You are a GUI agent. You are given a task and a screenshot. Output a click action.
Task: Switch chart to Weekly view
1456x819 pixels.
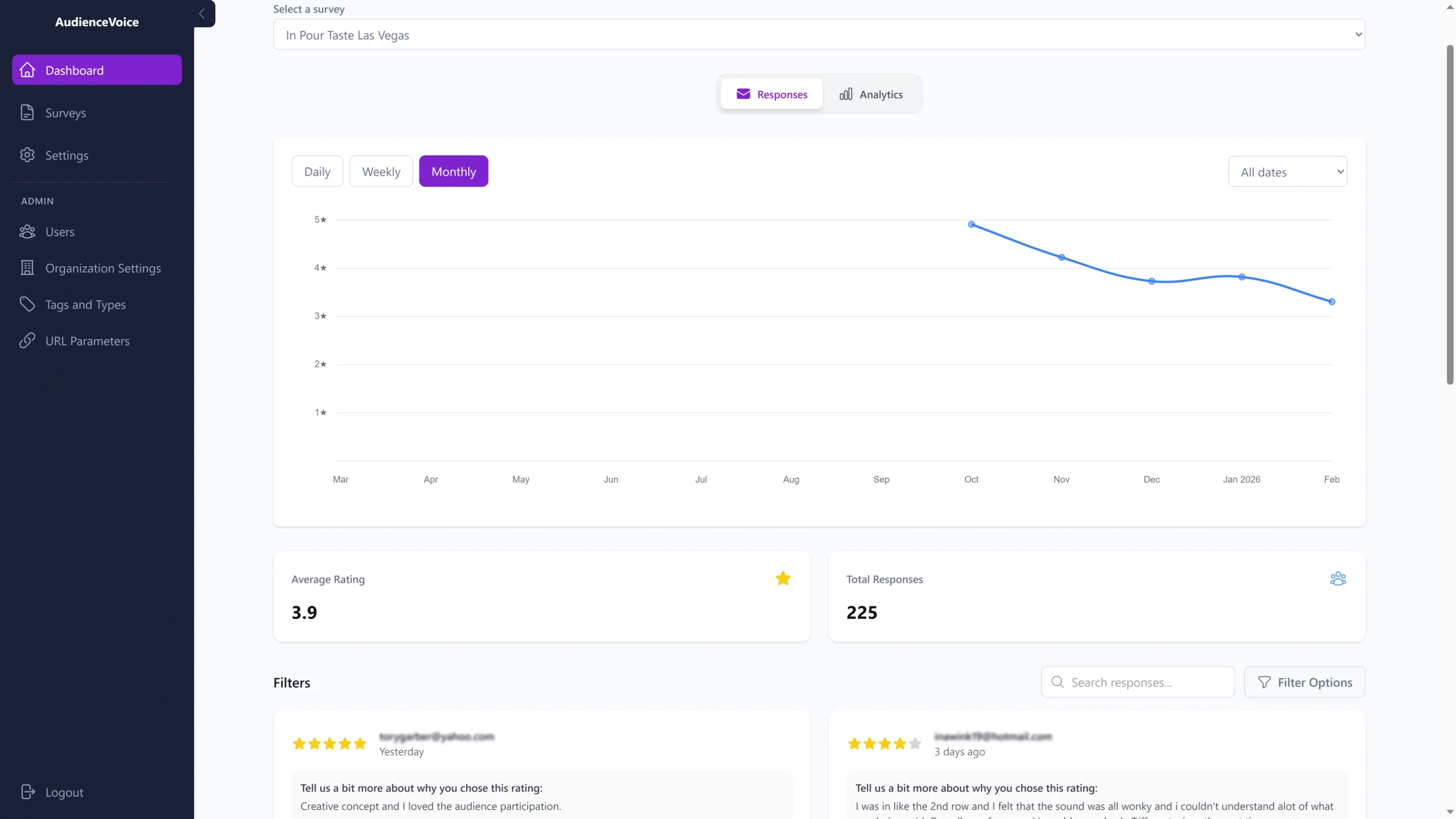click(381, 171)
